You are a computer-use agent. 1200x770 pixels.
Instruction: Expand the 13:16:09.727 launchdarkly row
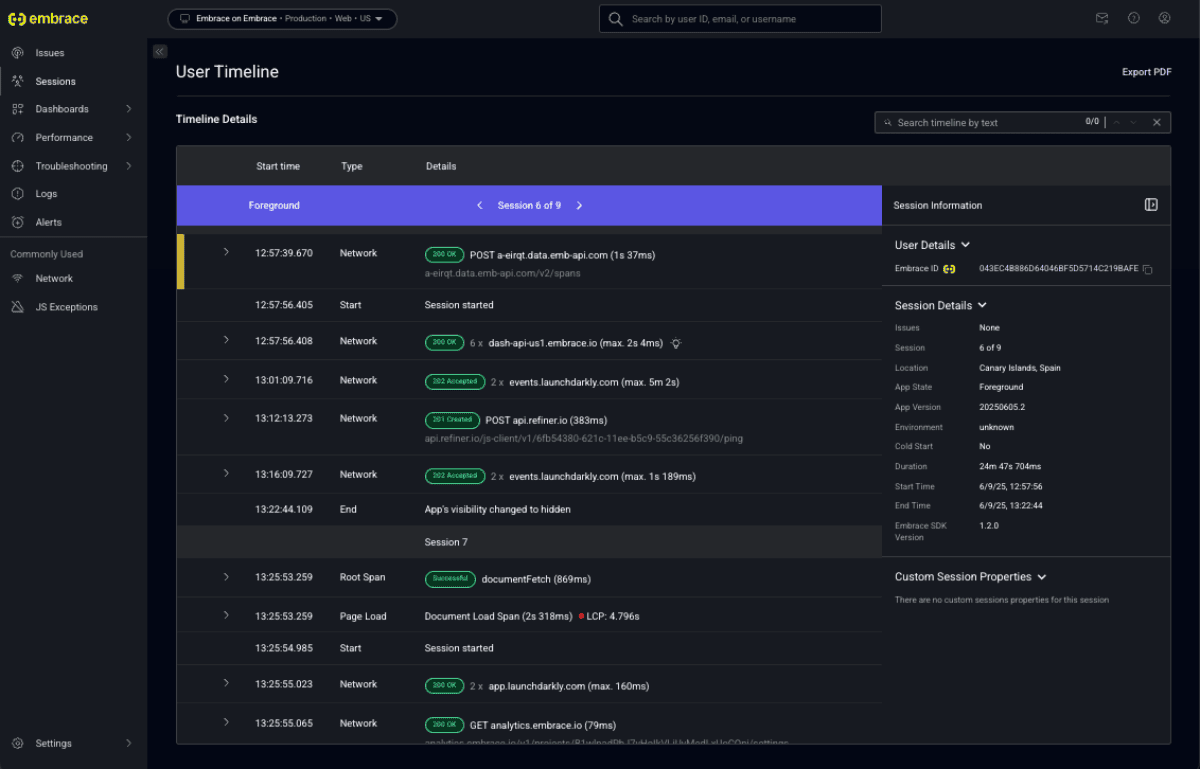226,474
